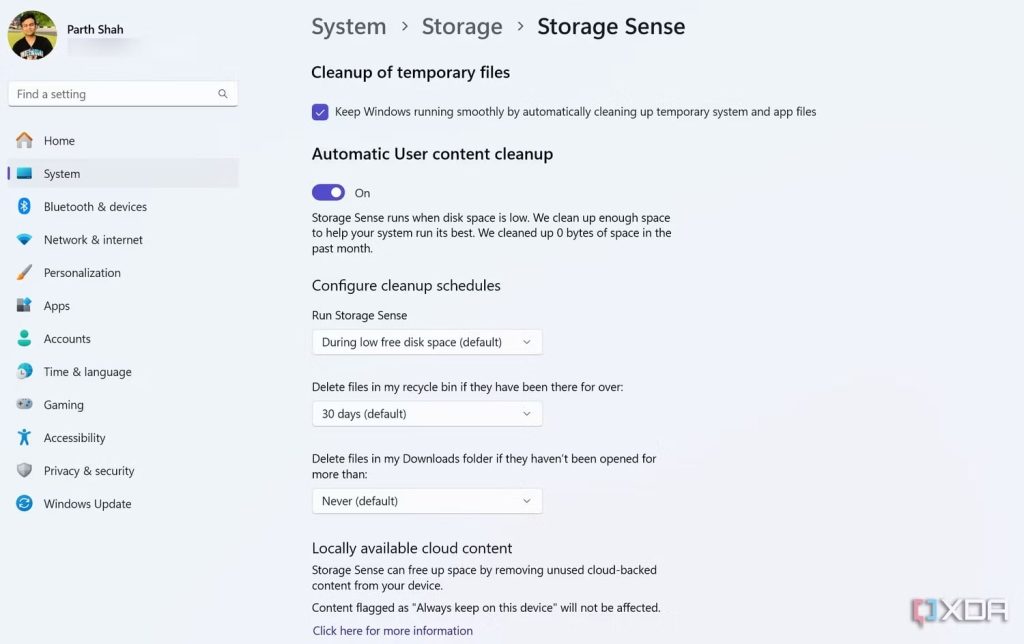Go to Time & language settings
The height and width of the screenshot is (644, 1024).
click(x=87, y=372)
